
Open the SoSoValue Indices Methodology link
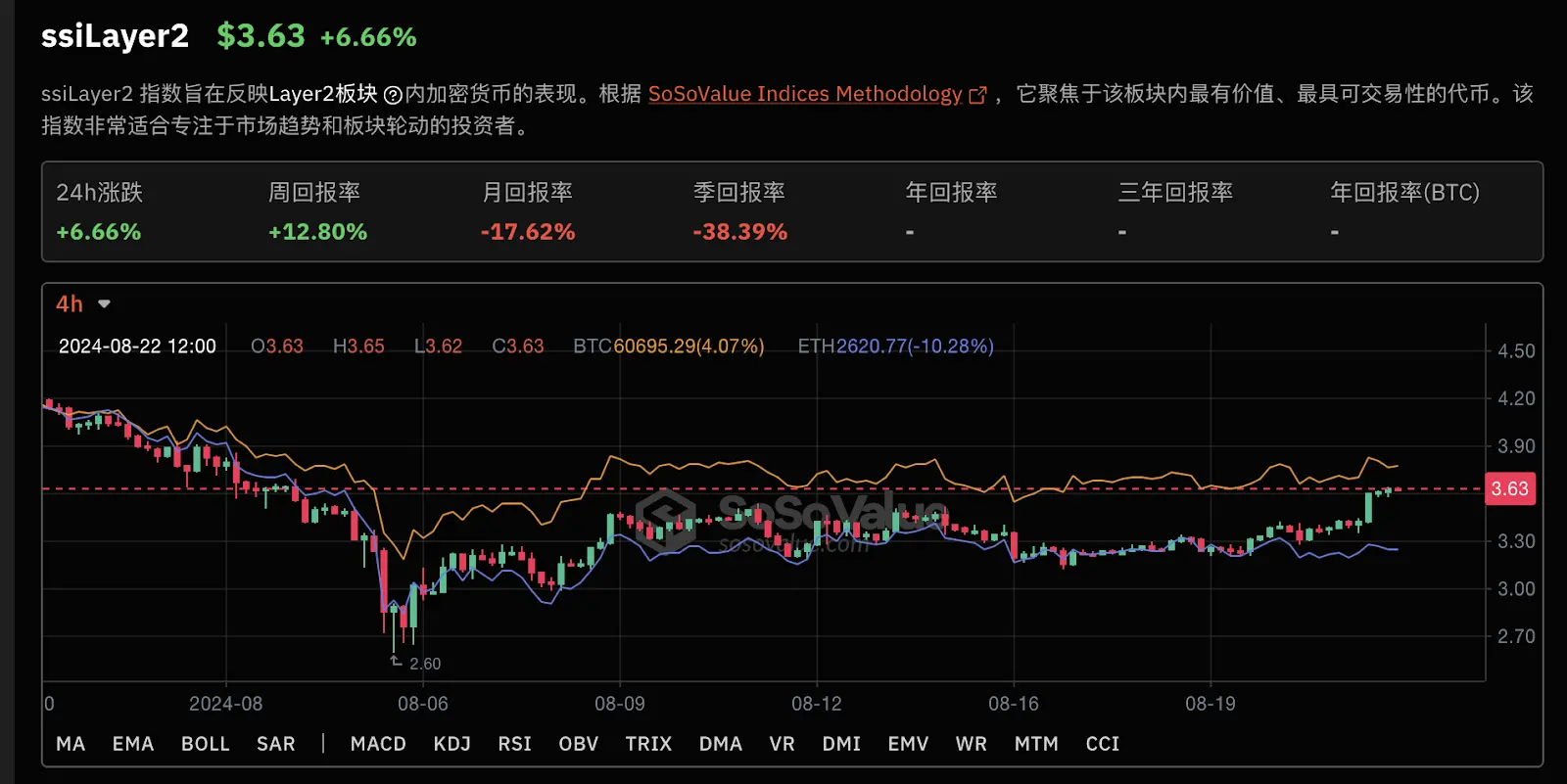[x=805, y=94]
